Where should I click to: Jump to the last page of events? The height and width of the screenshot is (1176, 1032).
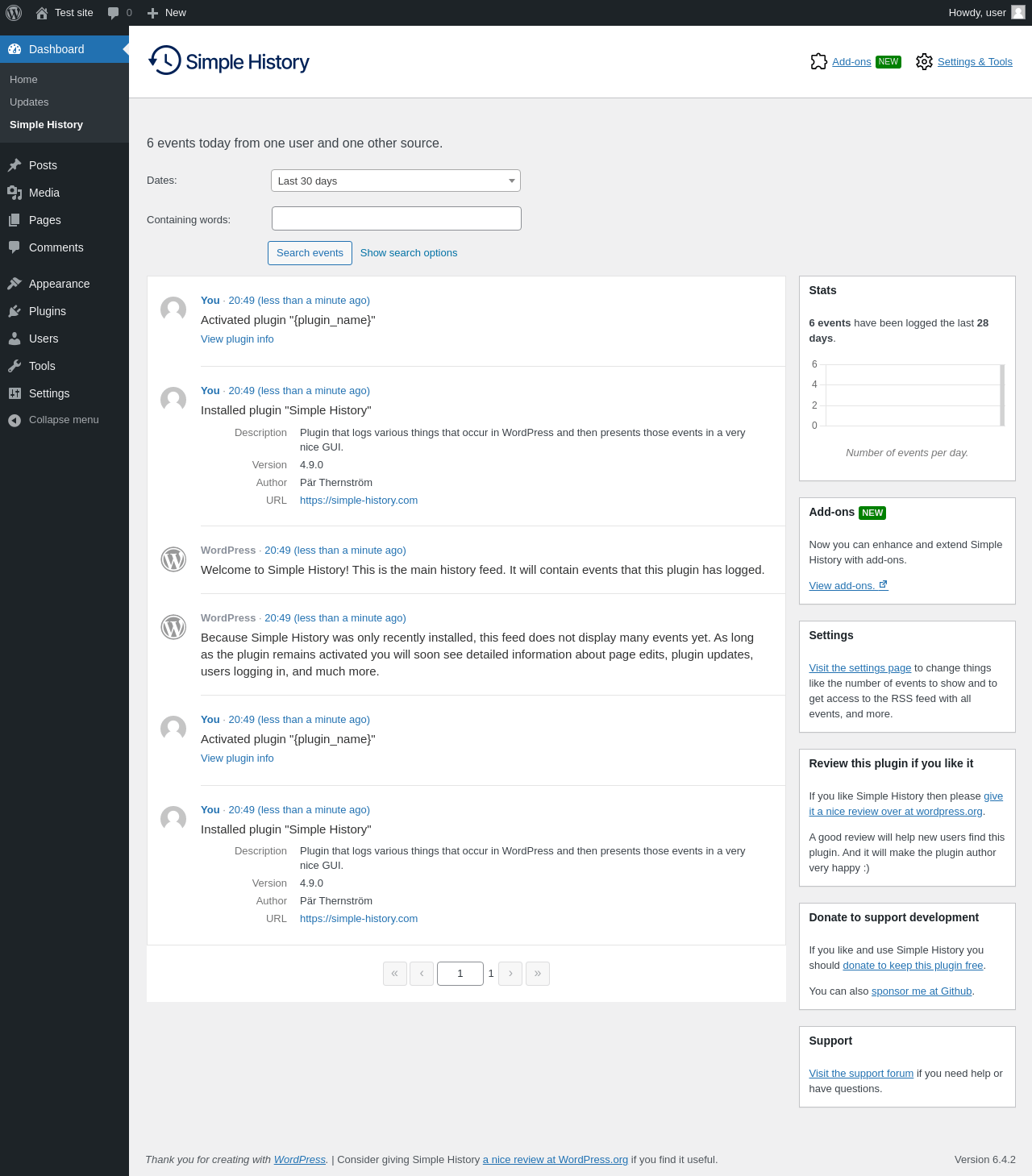538,974
